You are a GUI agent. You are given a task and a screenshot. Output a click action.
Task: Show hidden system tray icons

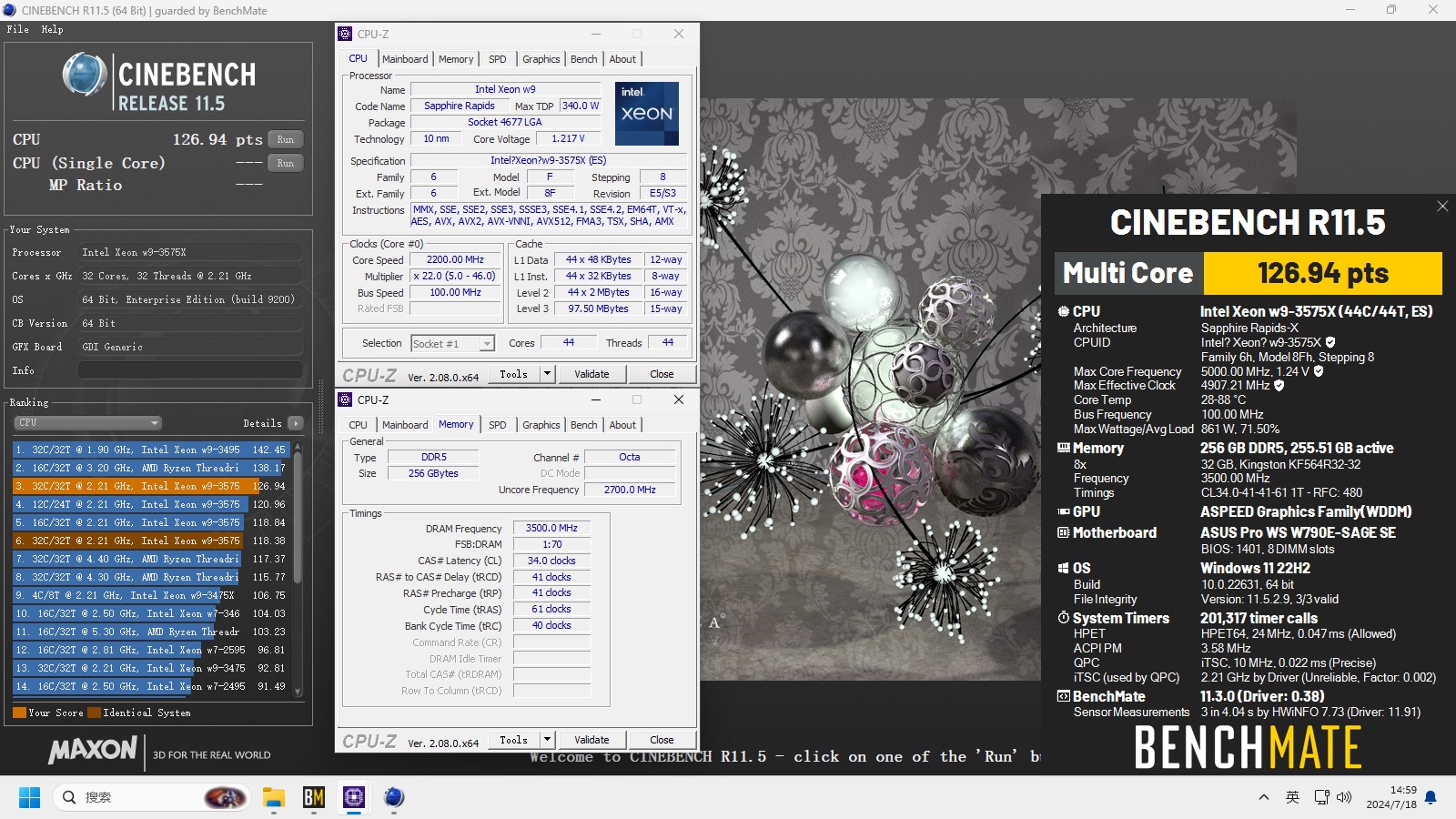[x=1264, y=797]
